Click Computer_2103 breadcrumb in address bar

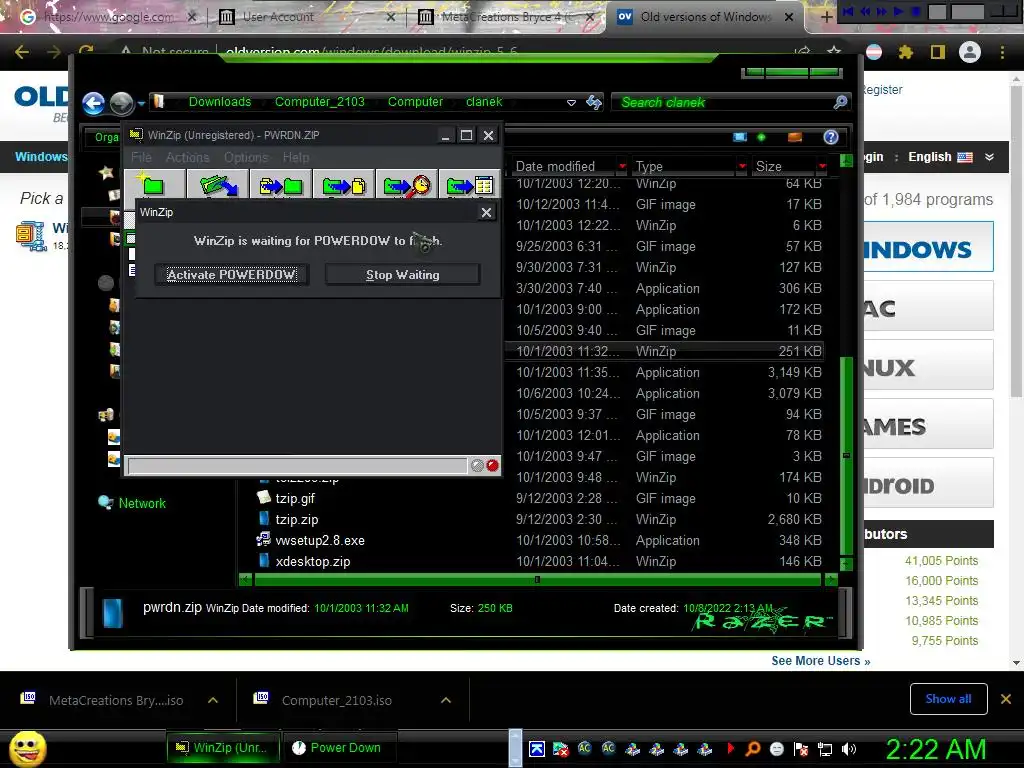[x=319, y=102]
